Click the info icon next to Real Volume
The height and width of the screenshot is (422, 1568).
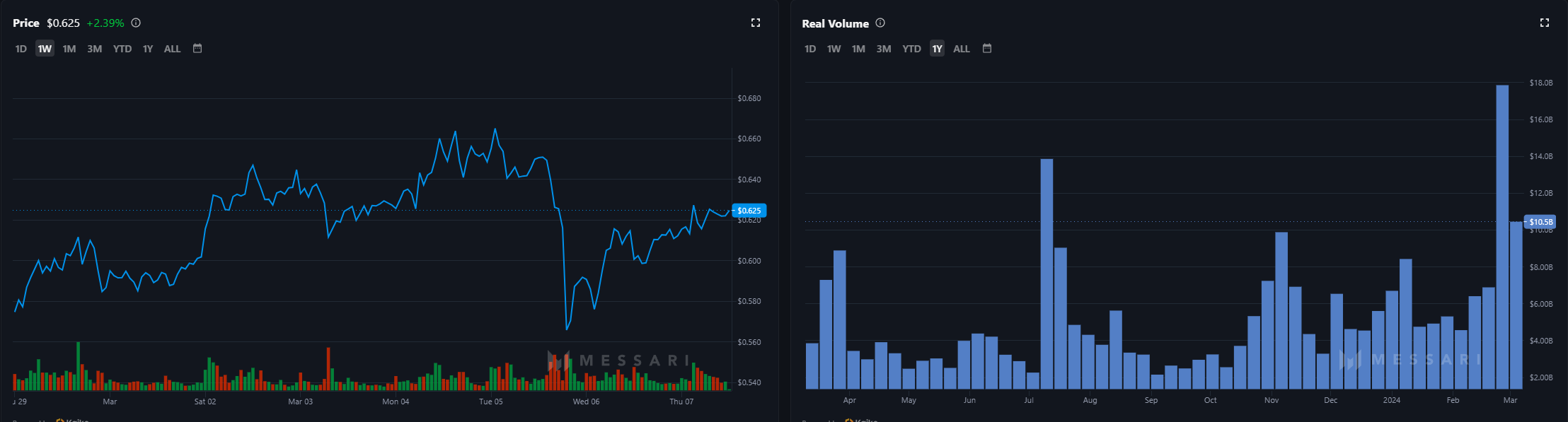pos(880,23)
